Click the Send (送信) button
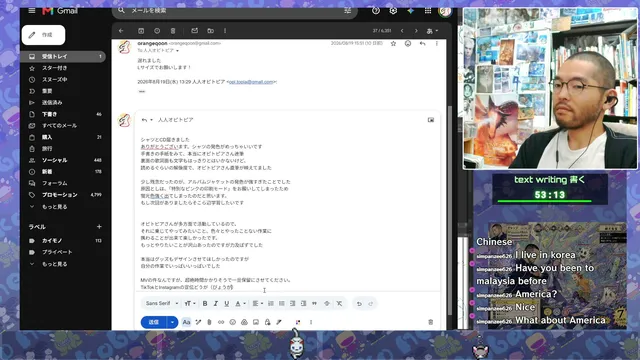 (153, 322)
